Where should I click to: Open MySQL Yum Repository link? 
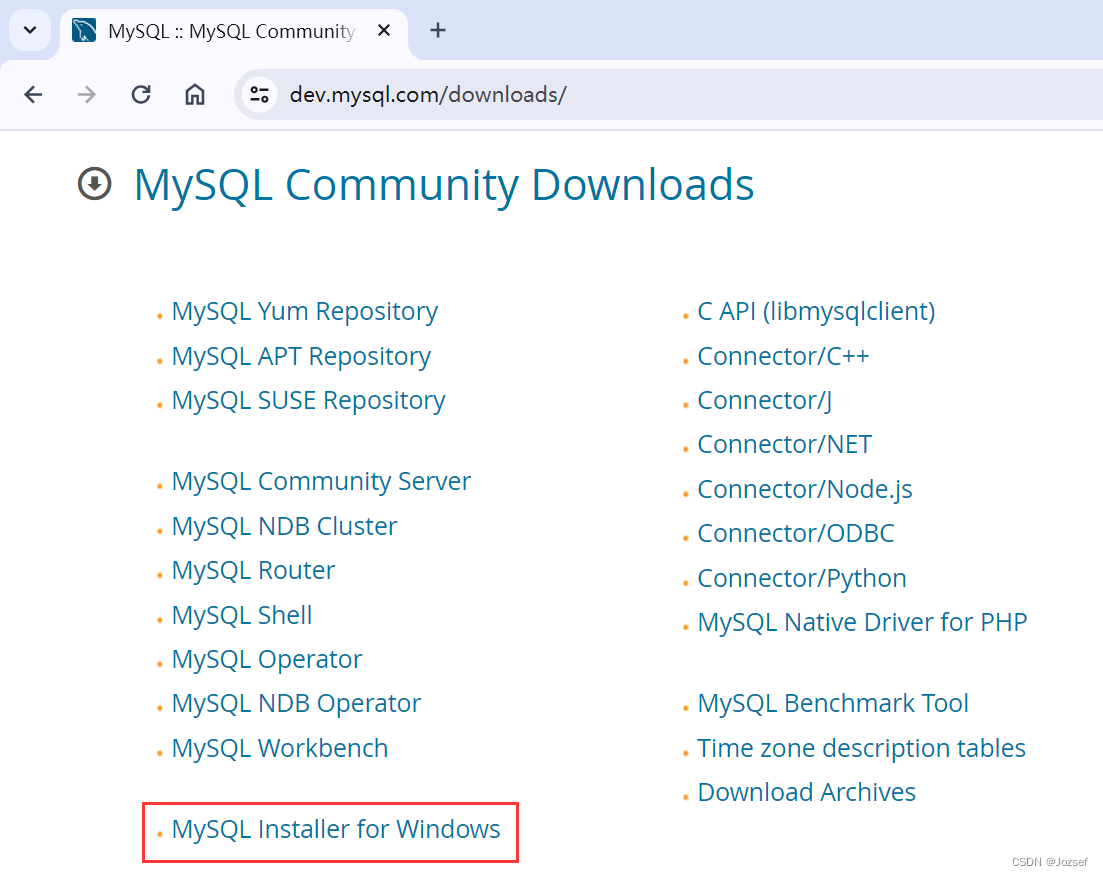[305, 312]
